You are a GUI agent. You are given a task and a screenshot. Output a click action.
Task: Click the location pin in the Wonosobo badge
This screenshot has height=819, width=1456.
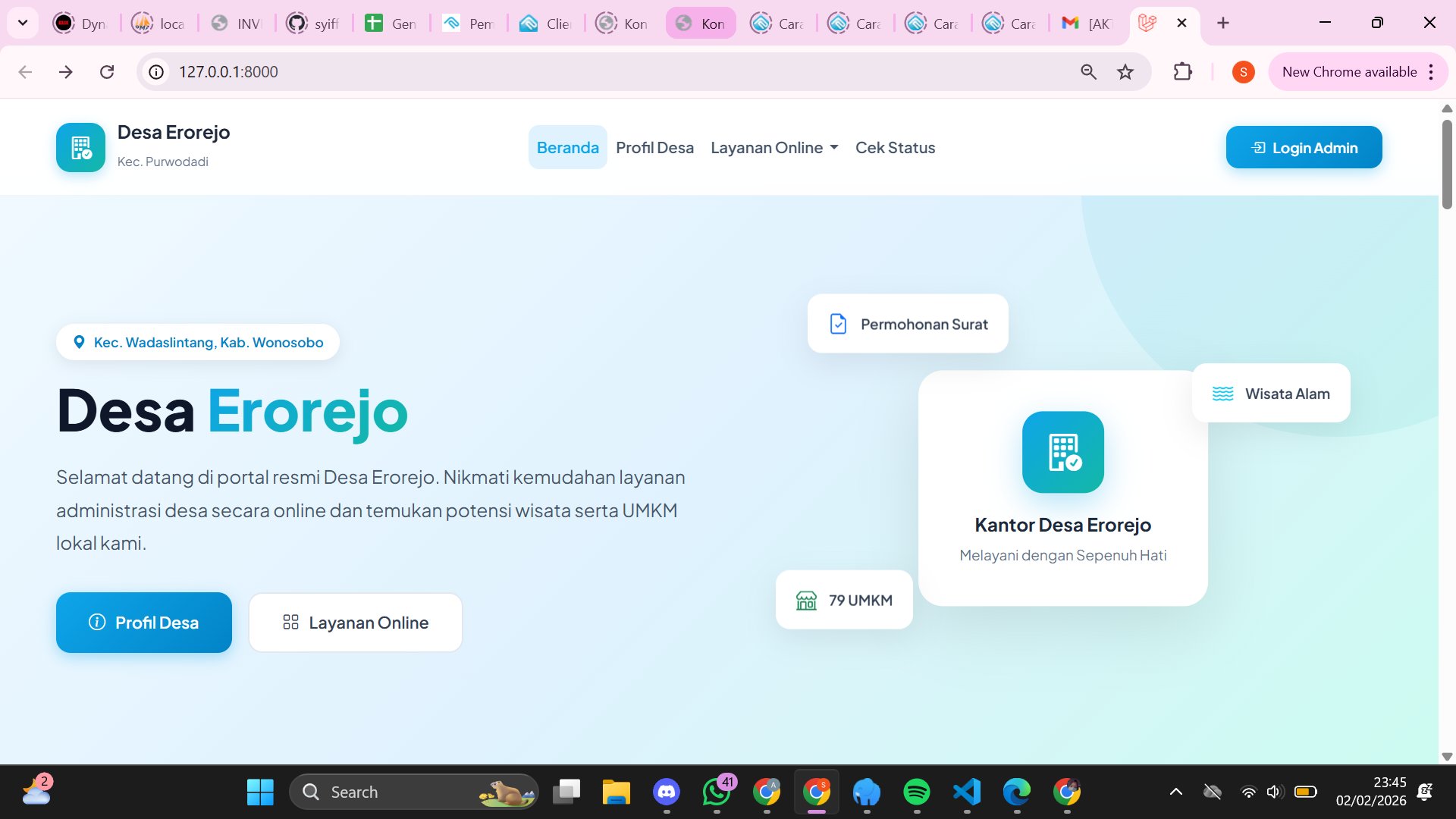point(80,342)
